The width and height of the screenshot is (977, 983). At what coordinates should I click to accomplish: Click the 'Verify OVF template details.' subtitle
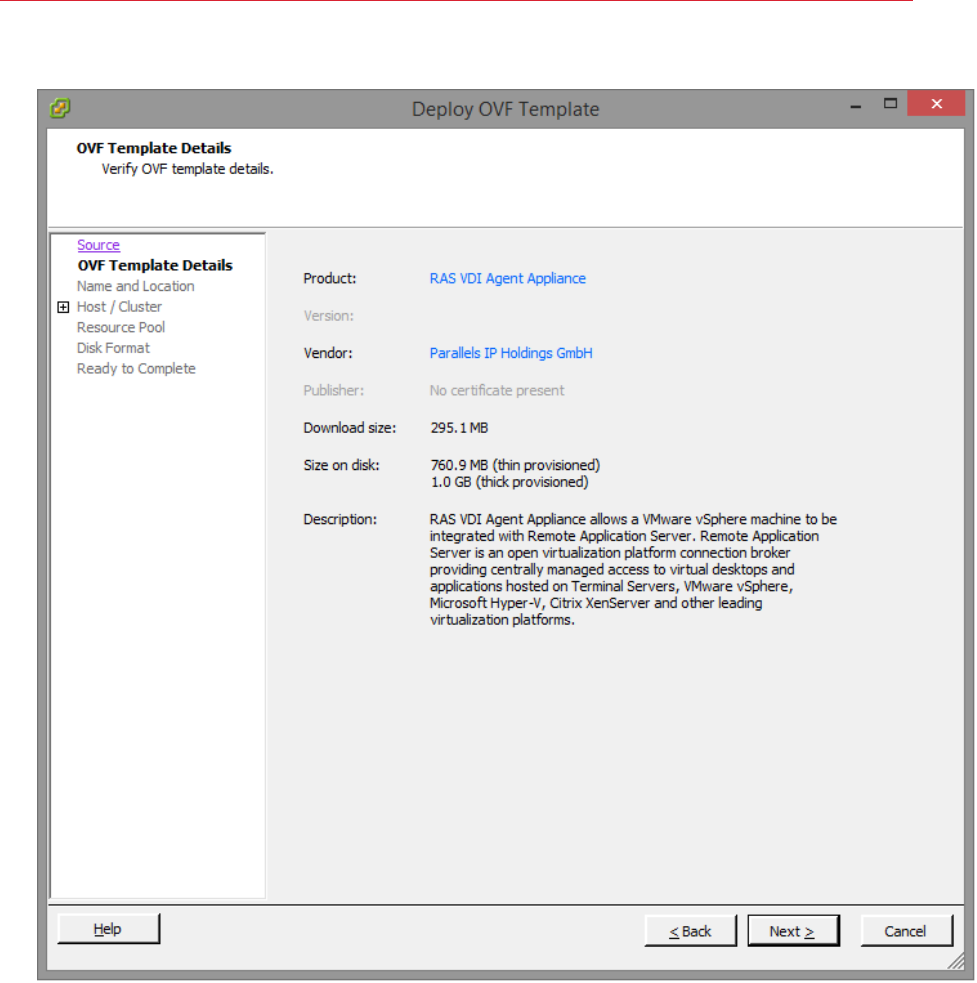[187, 169]
